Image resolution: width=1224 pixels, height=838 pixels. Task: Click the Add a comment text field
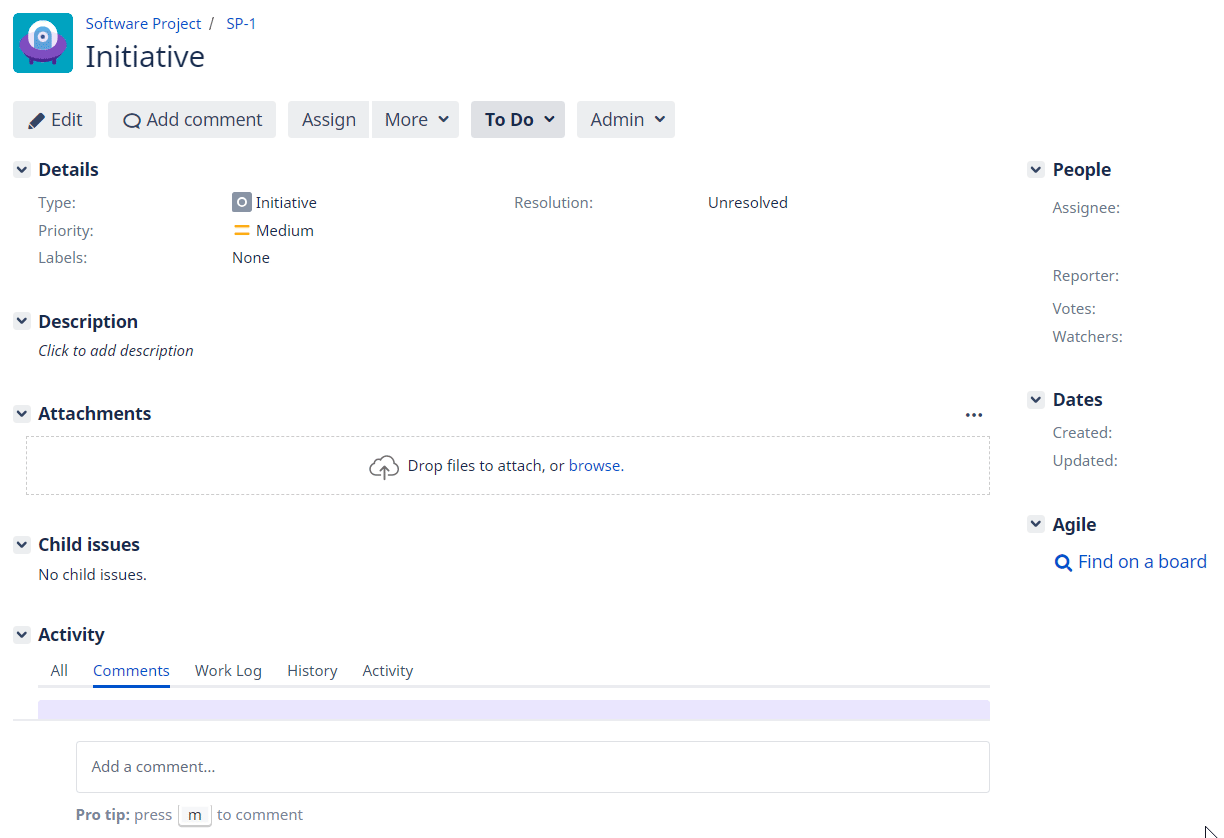(x=532, y=767)
